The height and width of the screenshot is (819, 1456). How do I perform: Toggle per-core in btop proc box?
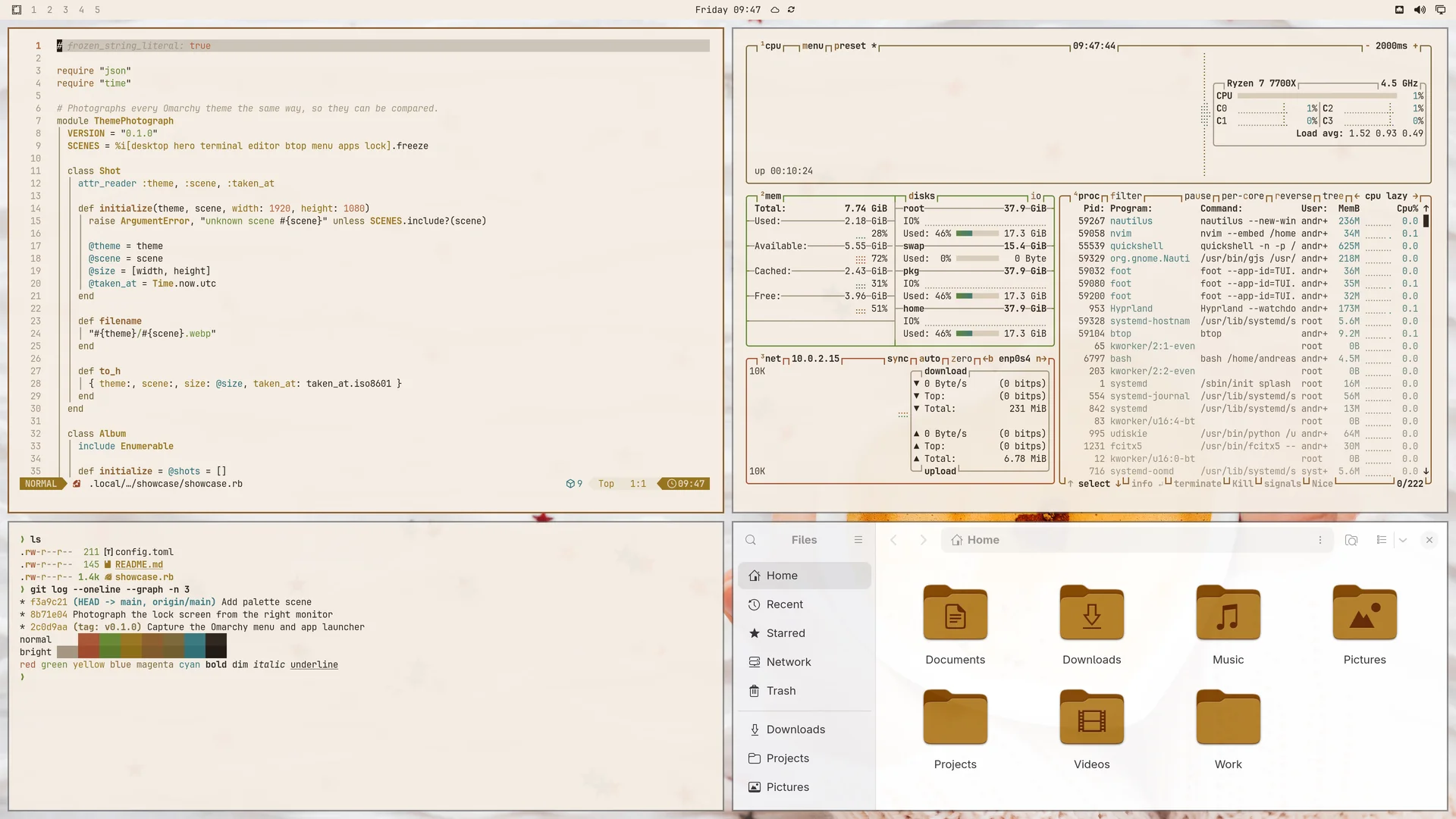(1242, 196)
